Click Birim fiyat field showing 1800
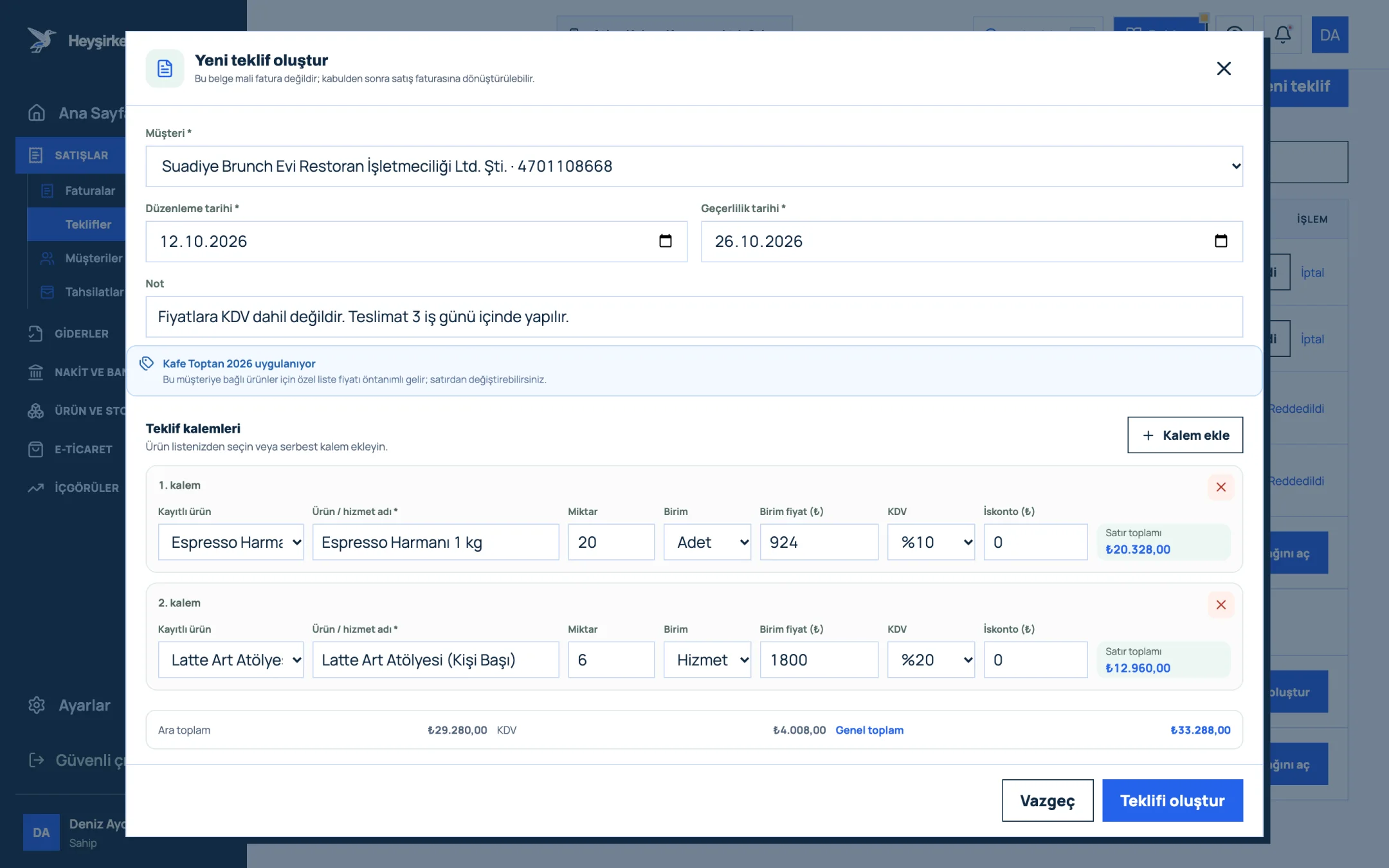The width and height of the screenshot is (1389, 868). click(x=819, y=660)
